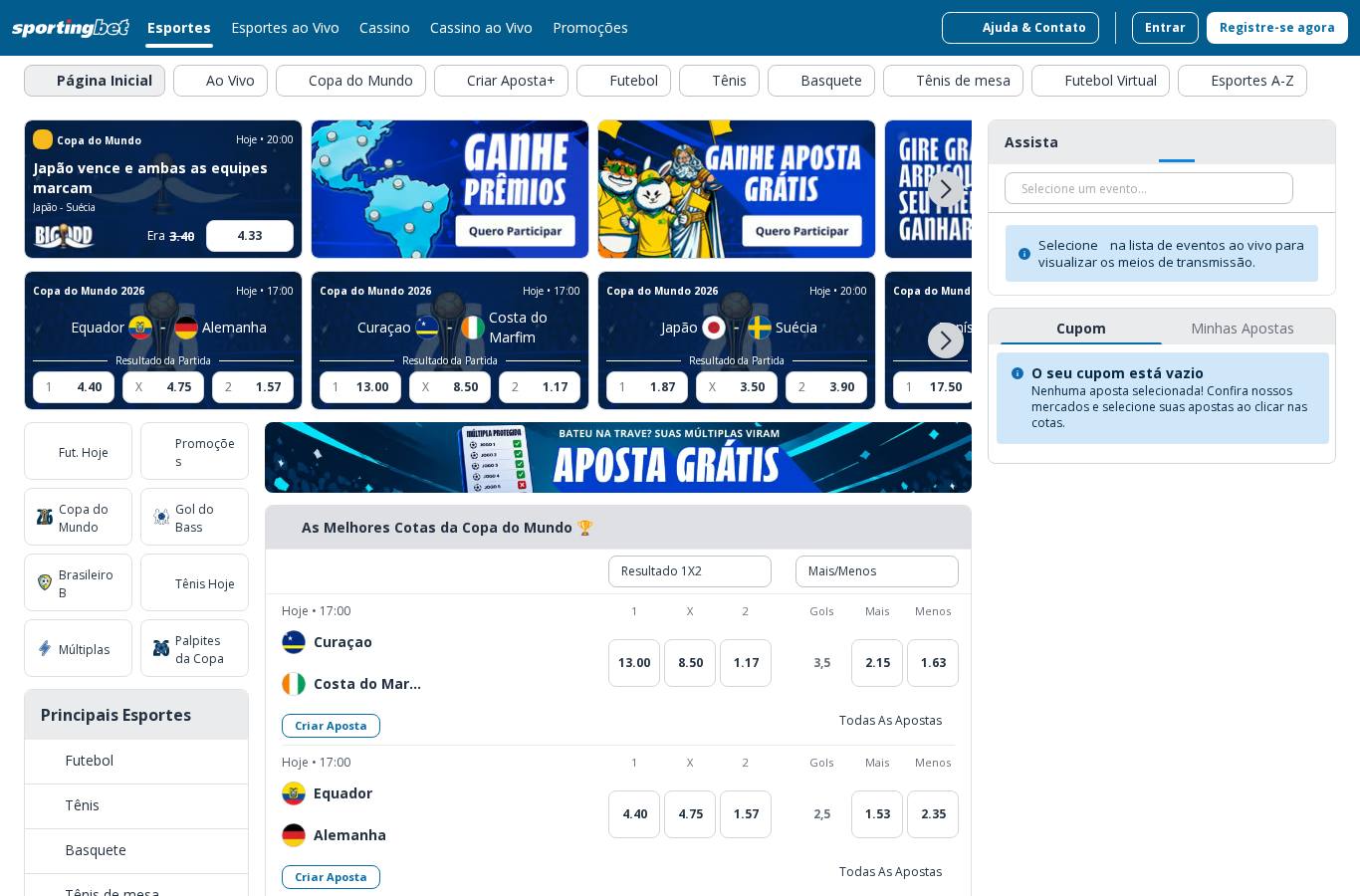This screenshot has width=1360, height=896.
Task: Open the Cassino ao Vivo menu item
Action: pyautogui.click(x=481, y=28)
